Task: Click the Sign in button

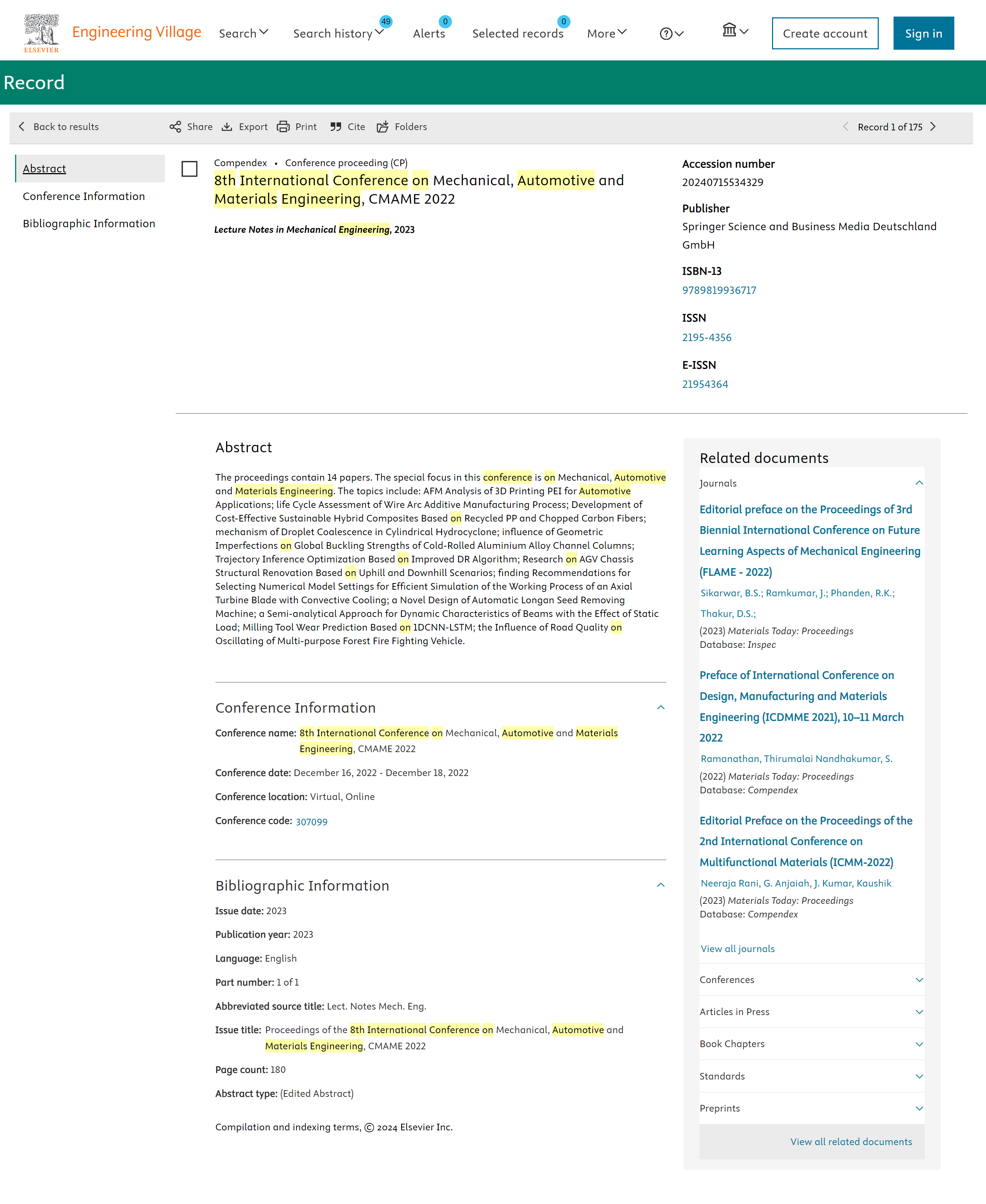Action: (923, 34)
